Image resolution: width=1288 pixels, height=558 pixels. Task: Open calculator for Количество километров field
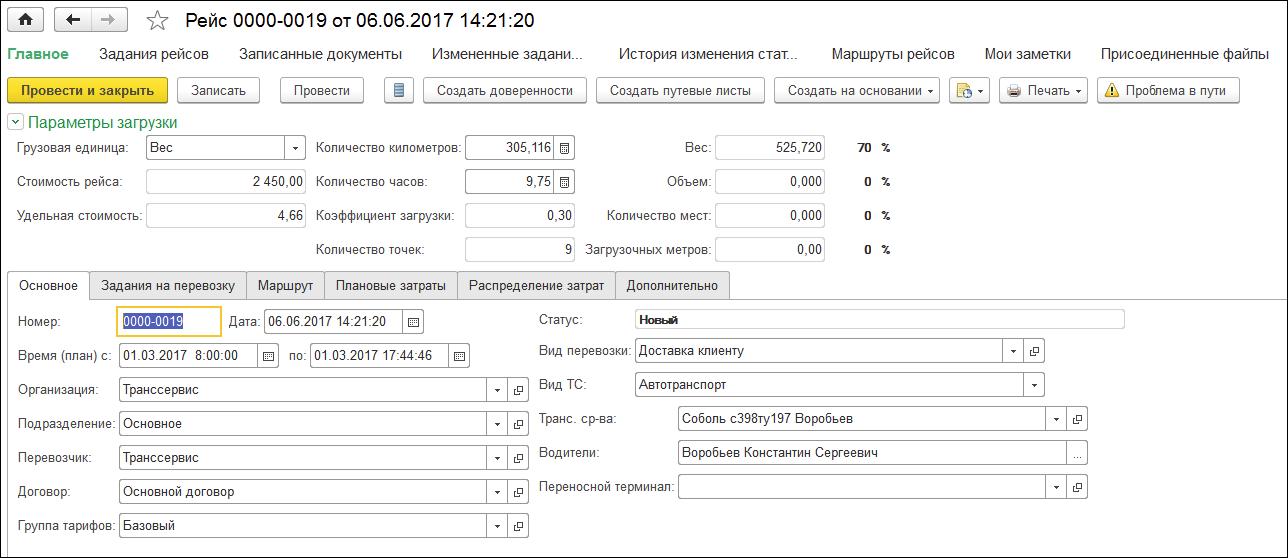(x=565, y=148)
